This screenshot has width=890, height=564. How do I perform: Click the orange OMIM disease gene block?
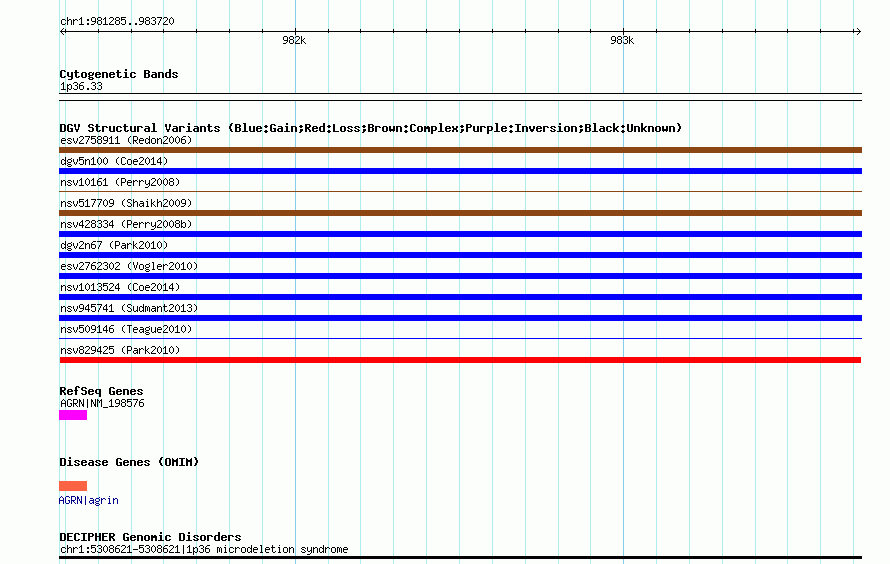(x=73, y=486)
